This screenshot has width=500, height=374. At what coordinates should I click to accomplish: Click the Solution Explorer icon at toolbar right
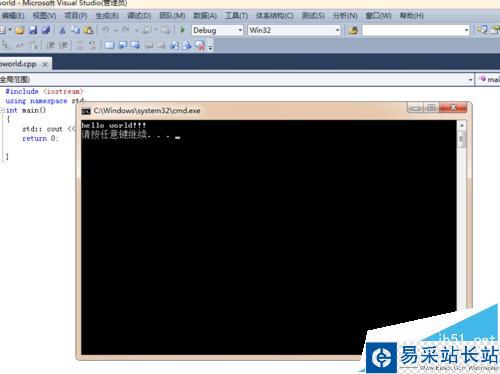[x=482, y=30]
